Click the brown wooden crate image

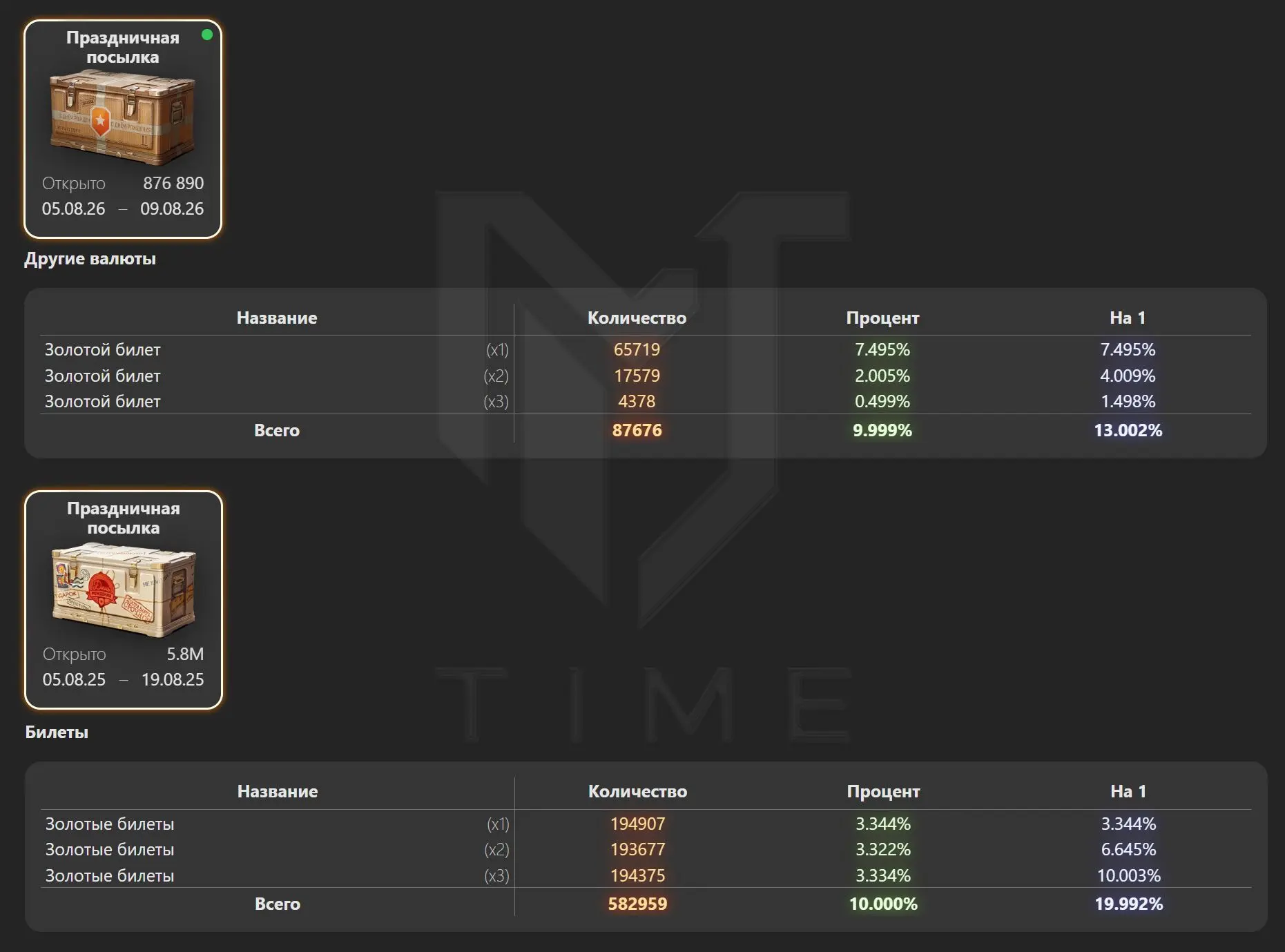tap(123, 117)
